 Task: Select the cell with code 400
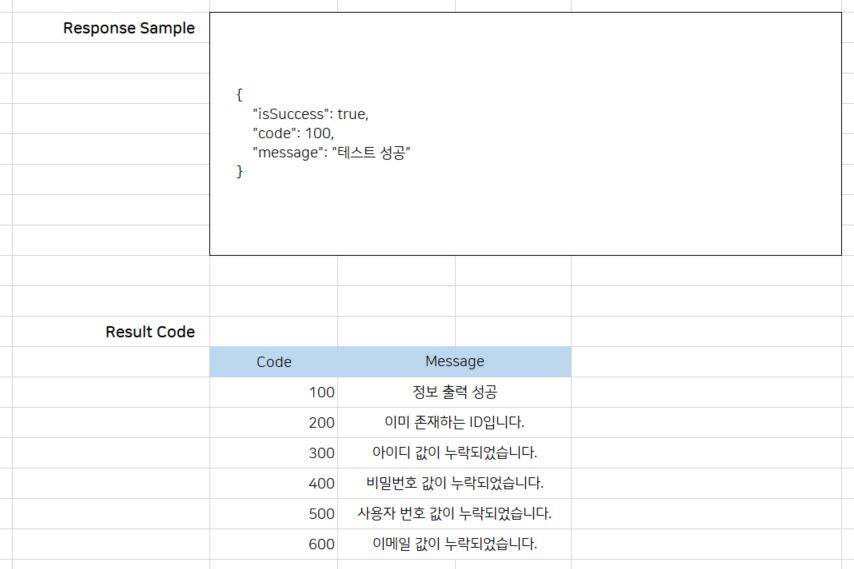[273, 483]
